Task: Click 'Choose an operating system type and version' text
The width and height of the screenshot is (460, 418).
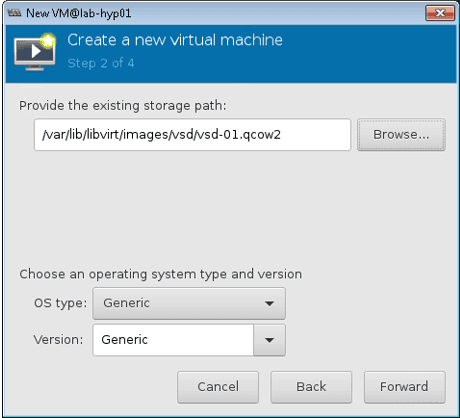Action: coord(161,274)
